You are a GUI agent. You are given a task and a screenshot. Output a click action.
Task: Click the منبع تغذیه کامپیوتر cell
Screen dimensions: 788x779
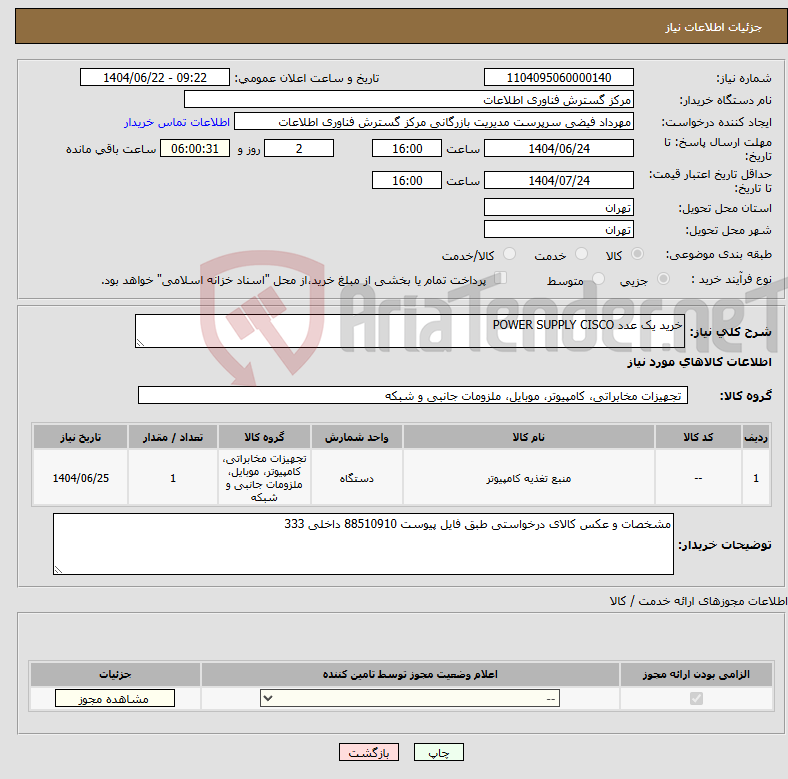pos(529,478)
